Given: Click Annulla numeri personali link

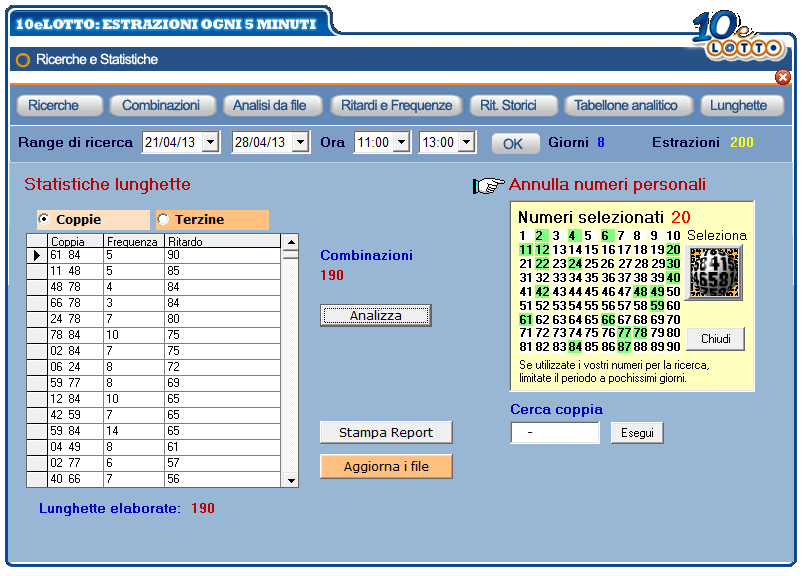Looking at the screenshot, I should pyautogui.click(x=607, y=184).
